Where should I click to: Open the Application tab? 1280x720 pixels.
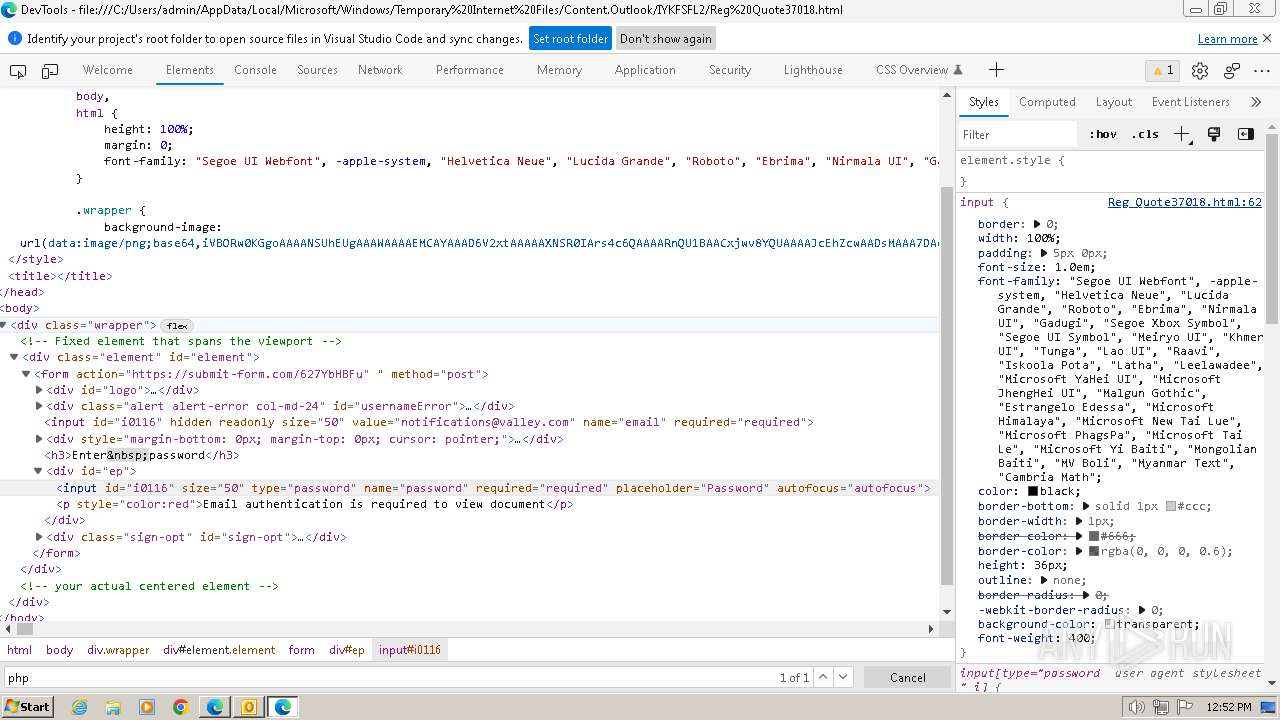(x=645, y=70)
